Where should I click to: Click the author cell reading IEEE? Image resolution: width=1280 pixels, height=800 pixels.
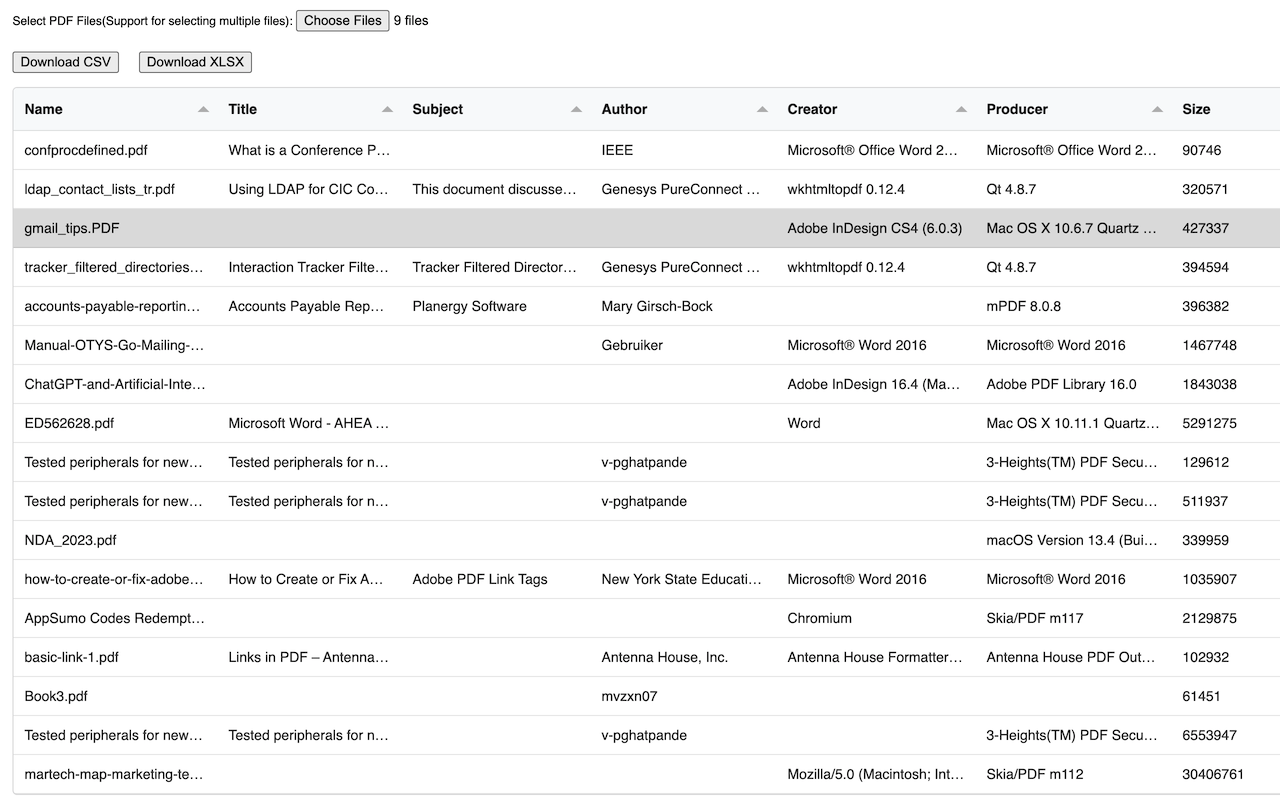[x=617, y=150]
